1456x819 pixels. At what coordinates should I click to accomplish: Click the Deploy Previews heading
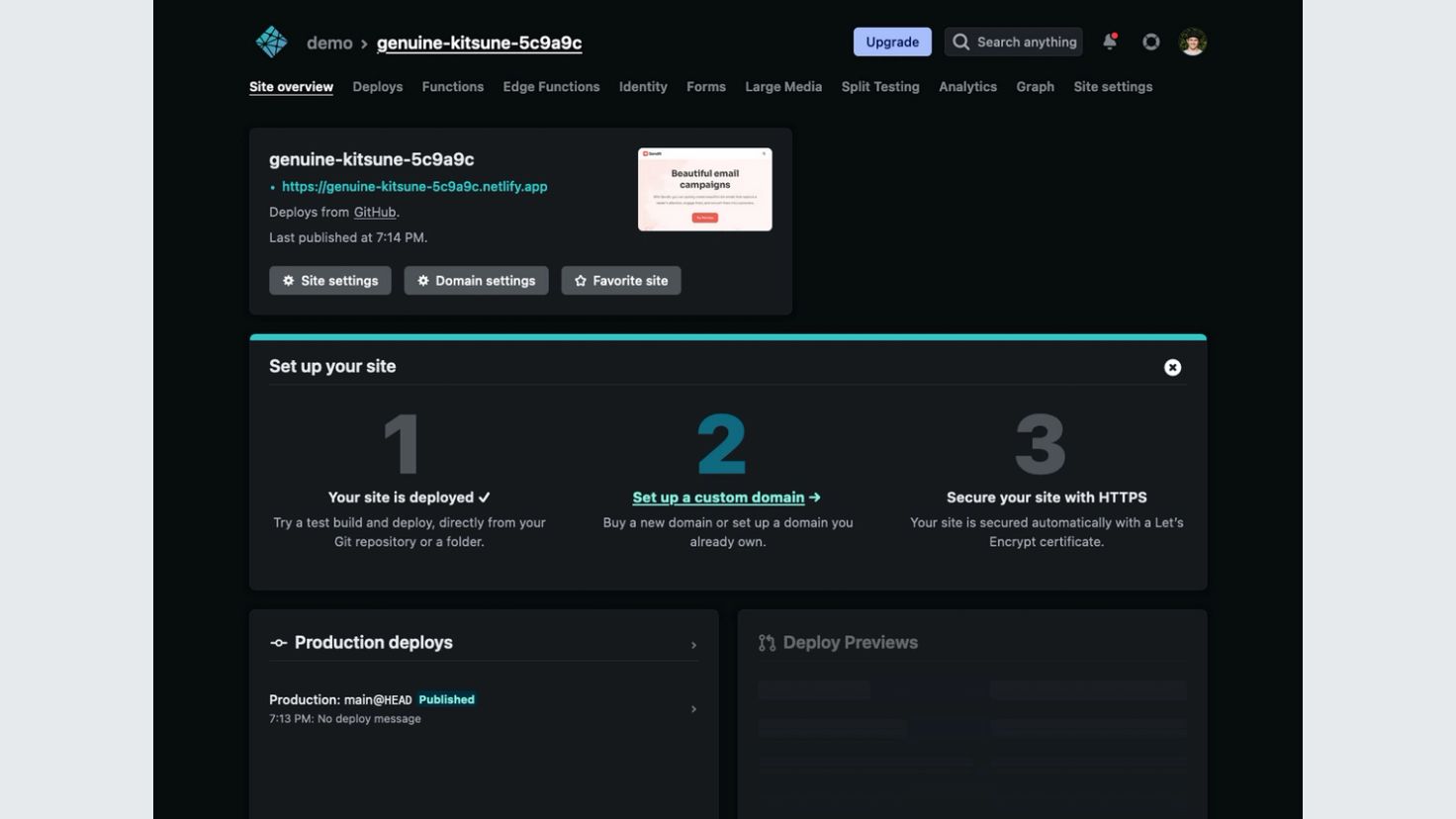tap(850, 643)
